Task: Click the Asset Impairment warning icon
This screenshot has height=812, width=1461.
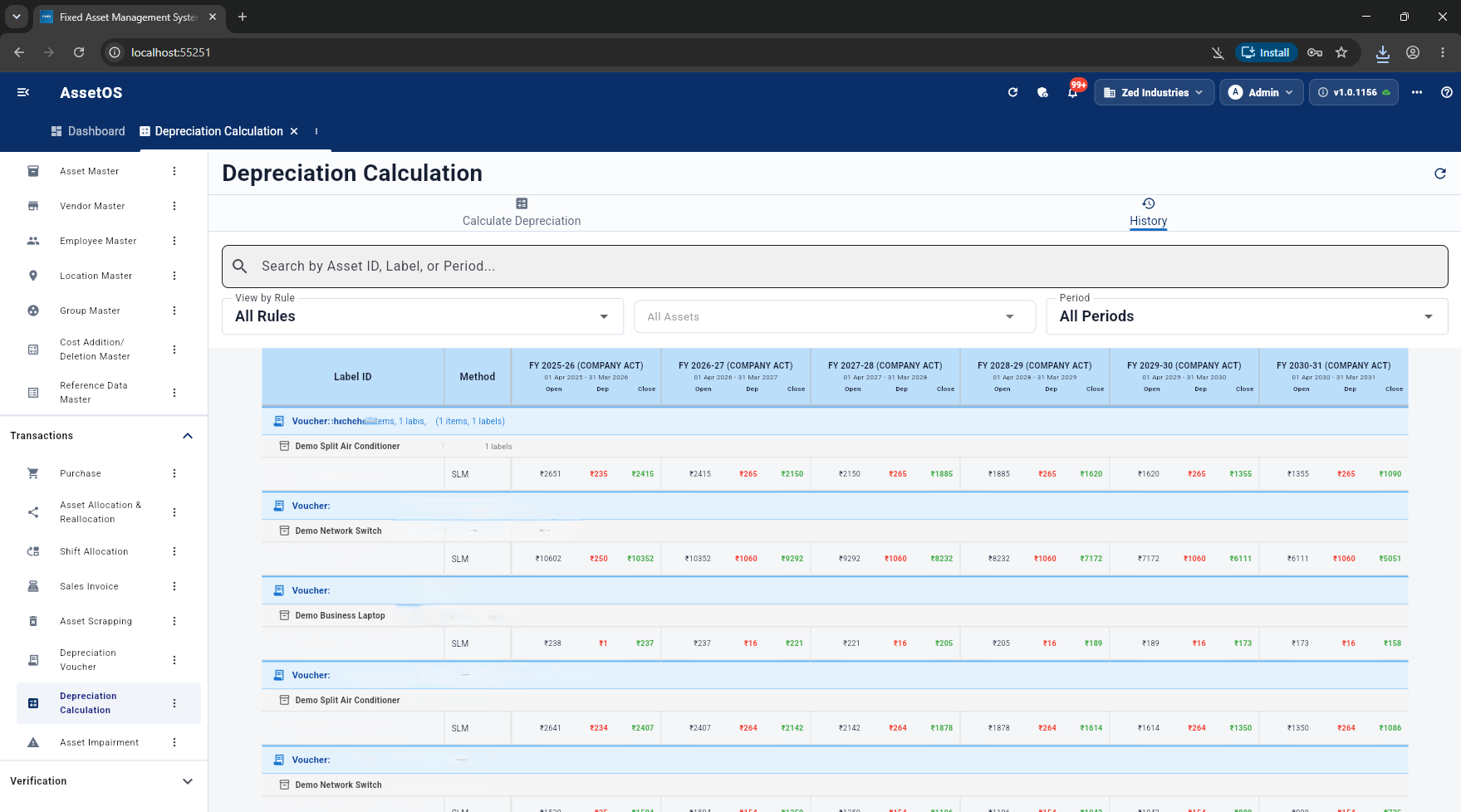Action: click(x=33, y=742)
